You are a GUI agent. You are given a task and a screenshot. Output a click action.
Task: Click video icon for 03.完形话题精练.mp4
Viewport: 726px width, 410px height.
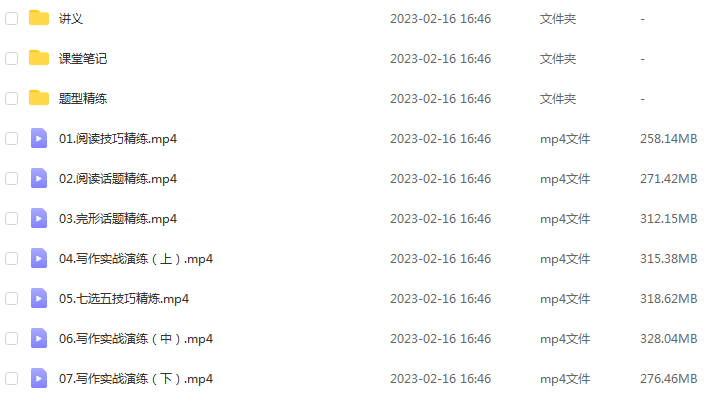39,218
